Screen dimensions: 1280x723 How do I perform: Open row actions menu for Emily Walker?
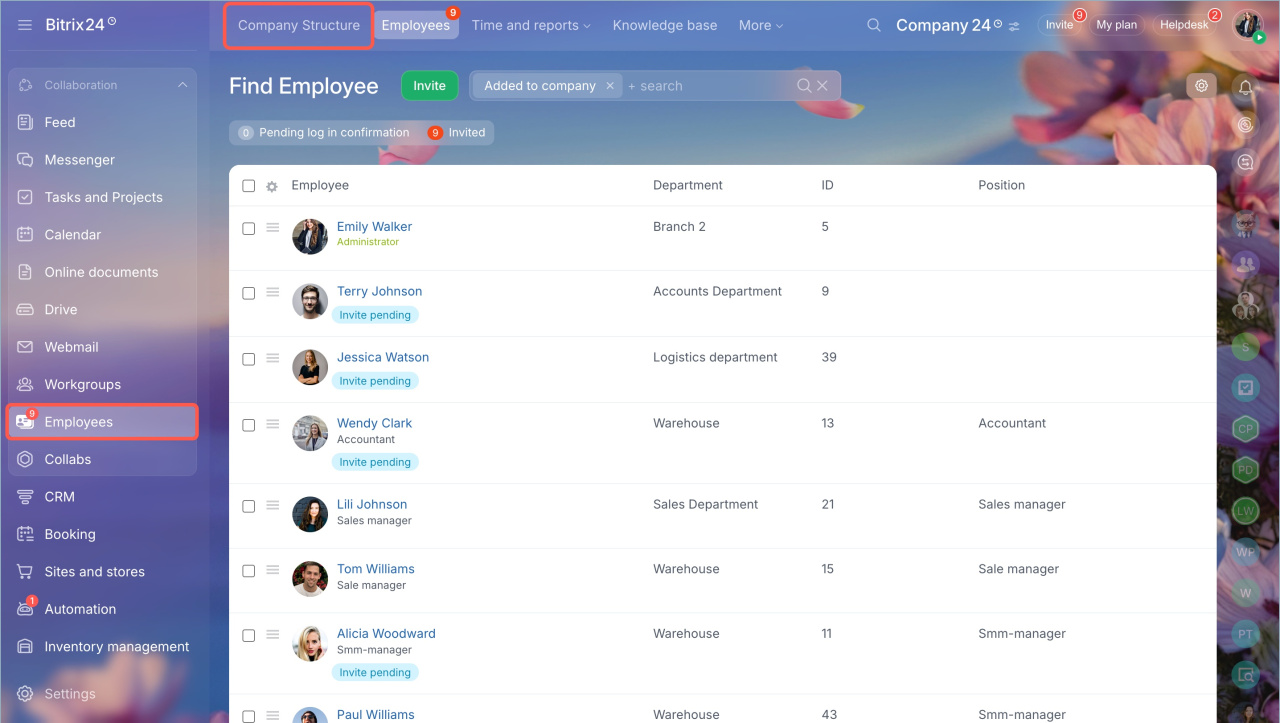(x=272, y=228)
